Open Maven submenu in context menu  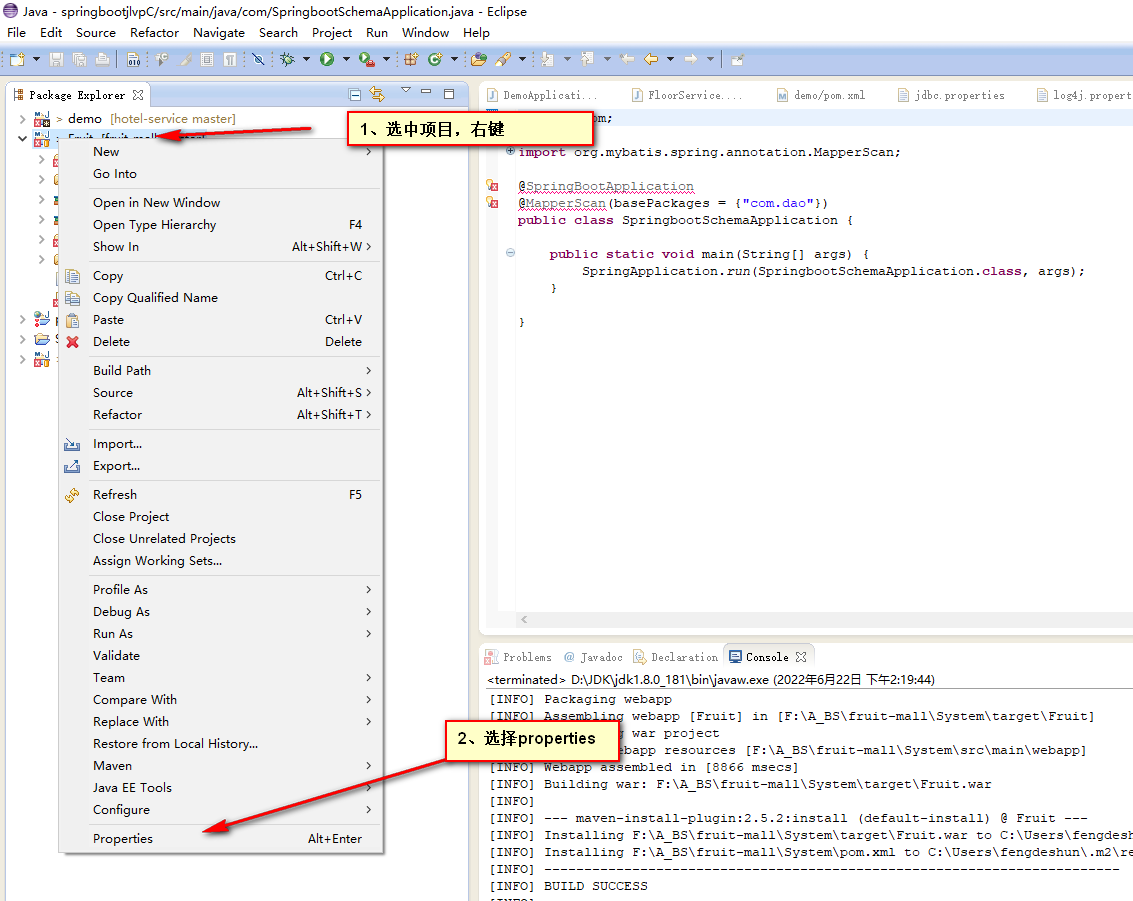coord(221,766)
